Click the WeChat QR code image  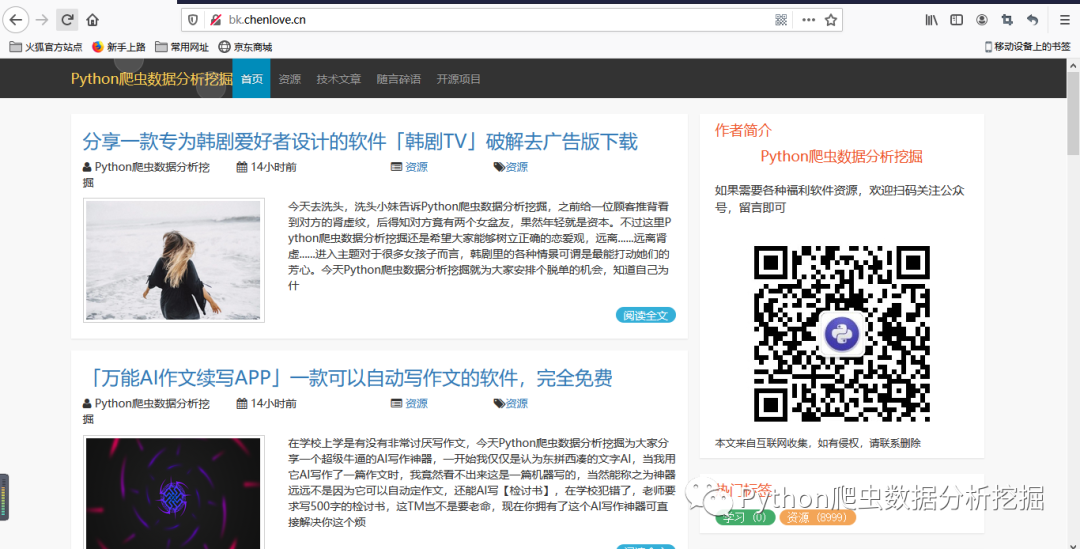click(x=842, y=333)
